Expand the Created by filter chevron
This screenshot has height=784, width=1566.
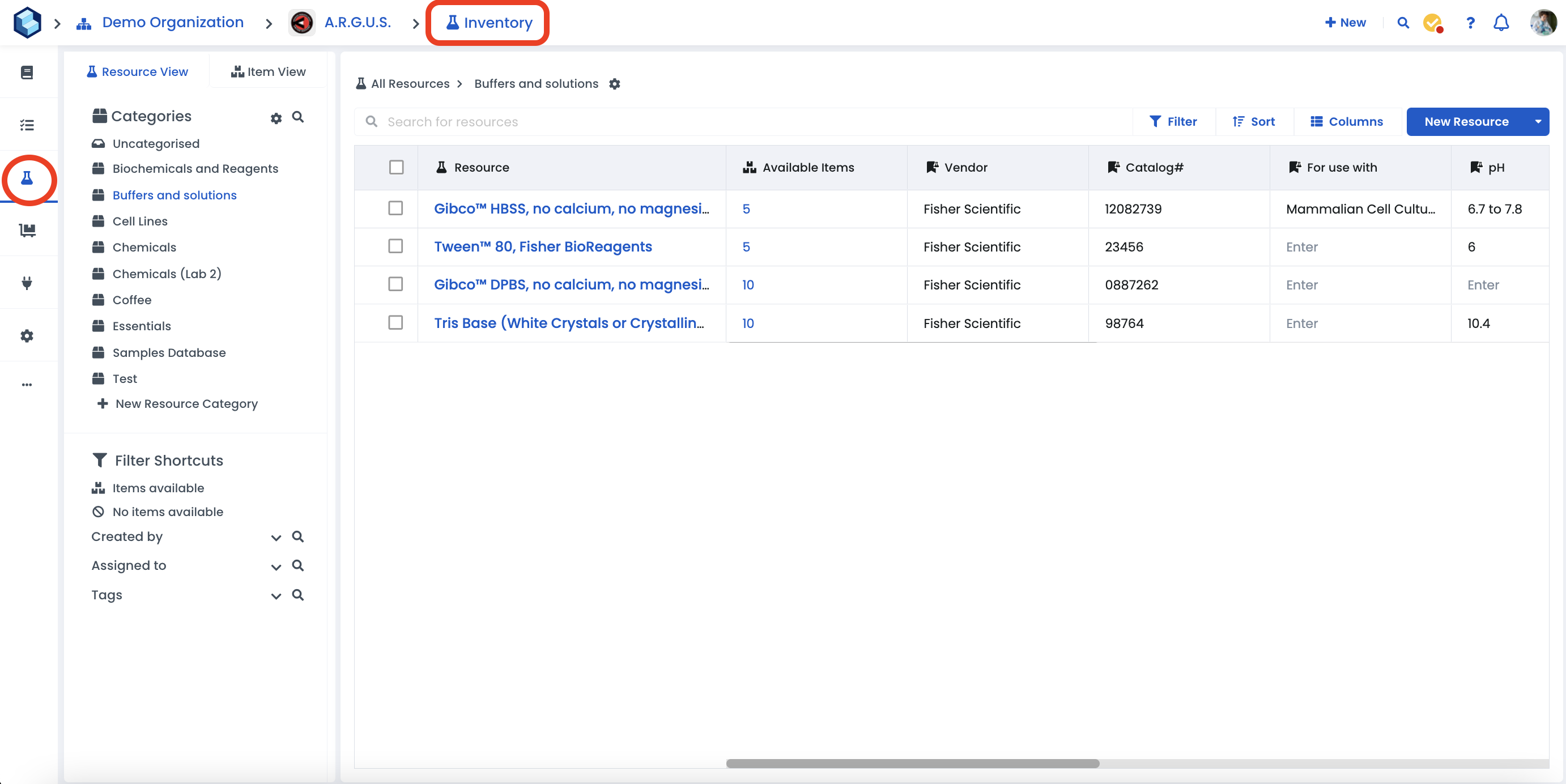point(276,537)
